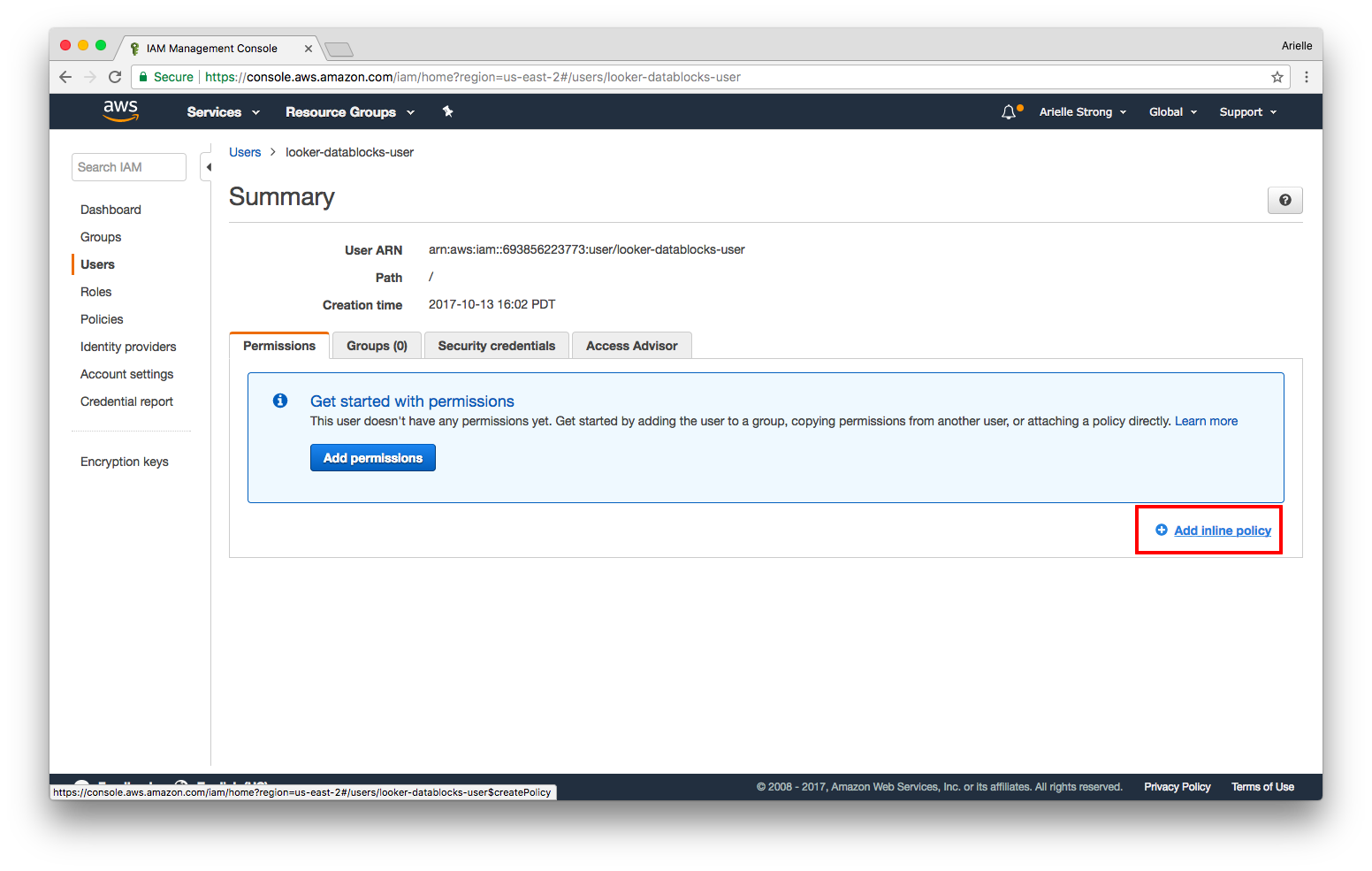Click the secure padlock icon in address bar

[143, 77]
